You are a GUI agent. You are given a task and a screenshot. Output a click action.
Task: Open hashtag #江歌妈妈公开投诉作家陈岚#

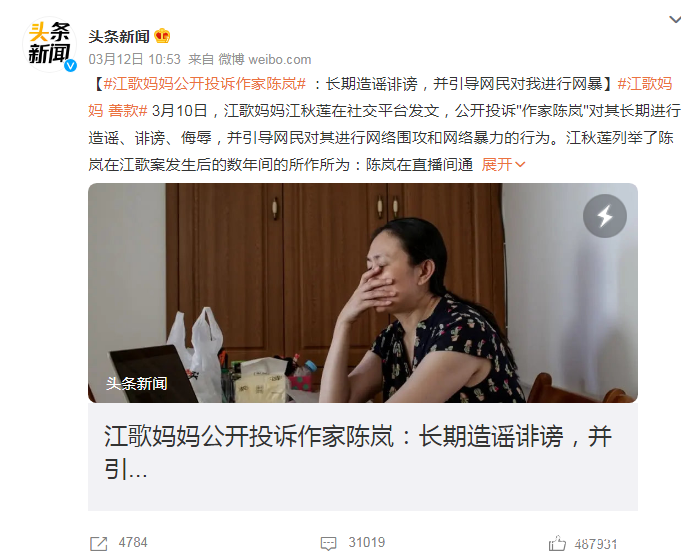205,83
